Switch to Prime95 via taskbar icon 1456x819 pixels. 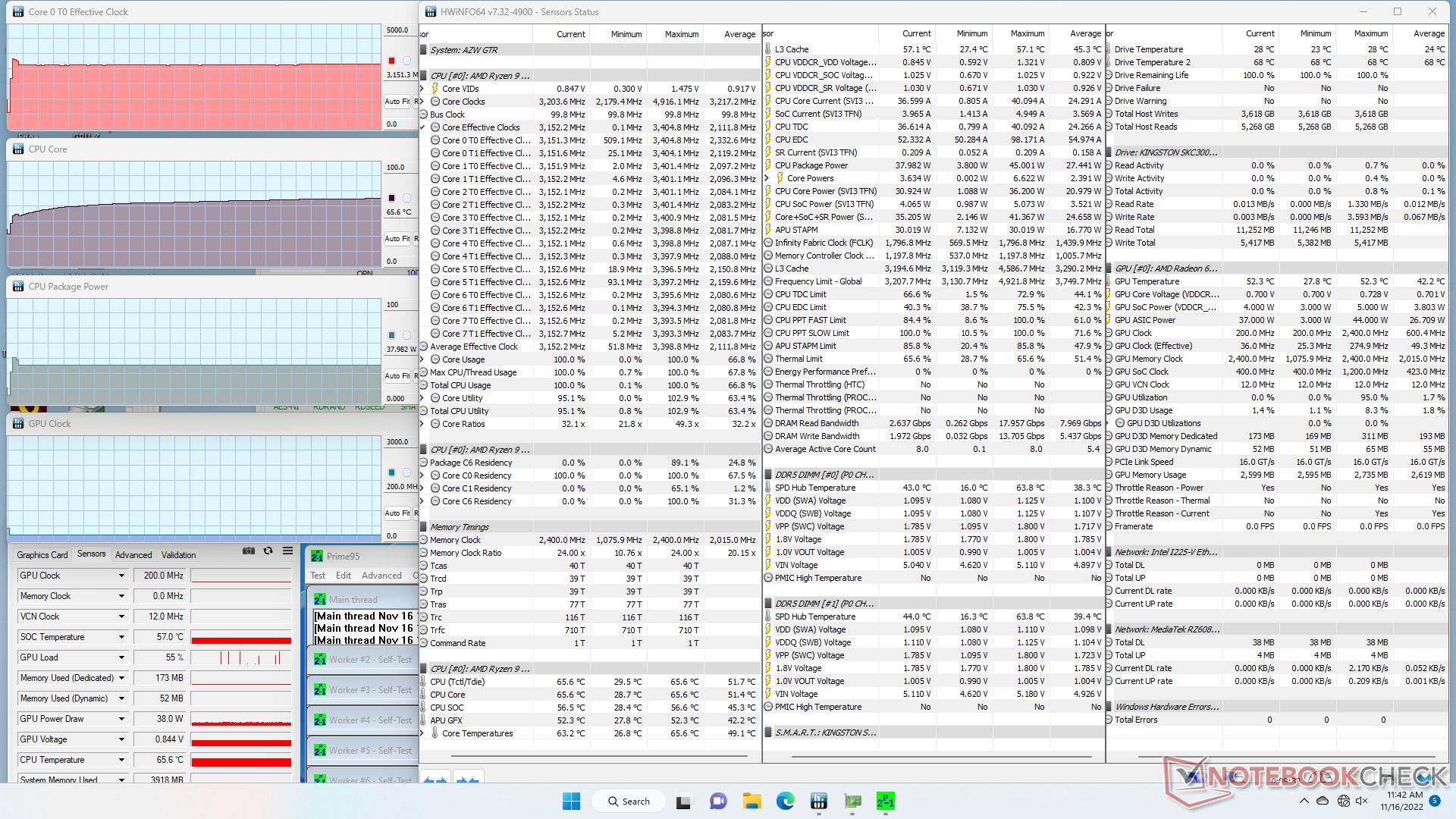point(886,801)
